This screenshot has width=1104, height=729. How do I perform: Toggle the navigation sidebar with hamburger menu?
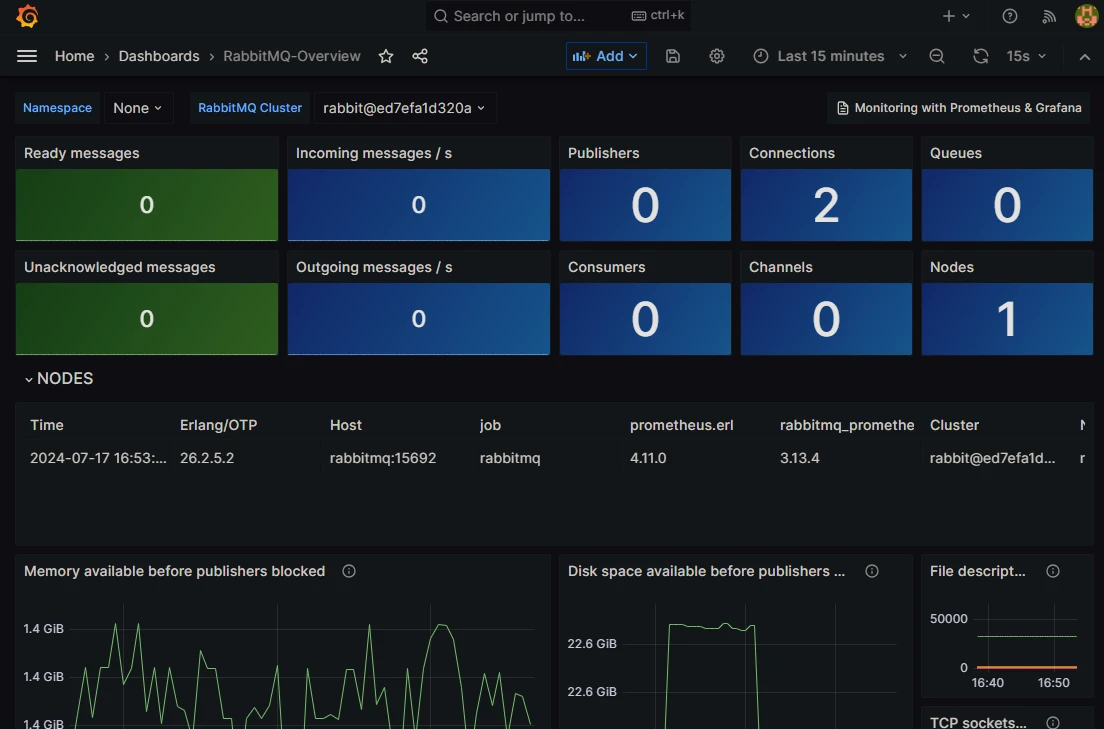(x=27, y=56)
